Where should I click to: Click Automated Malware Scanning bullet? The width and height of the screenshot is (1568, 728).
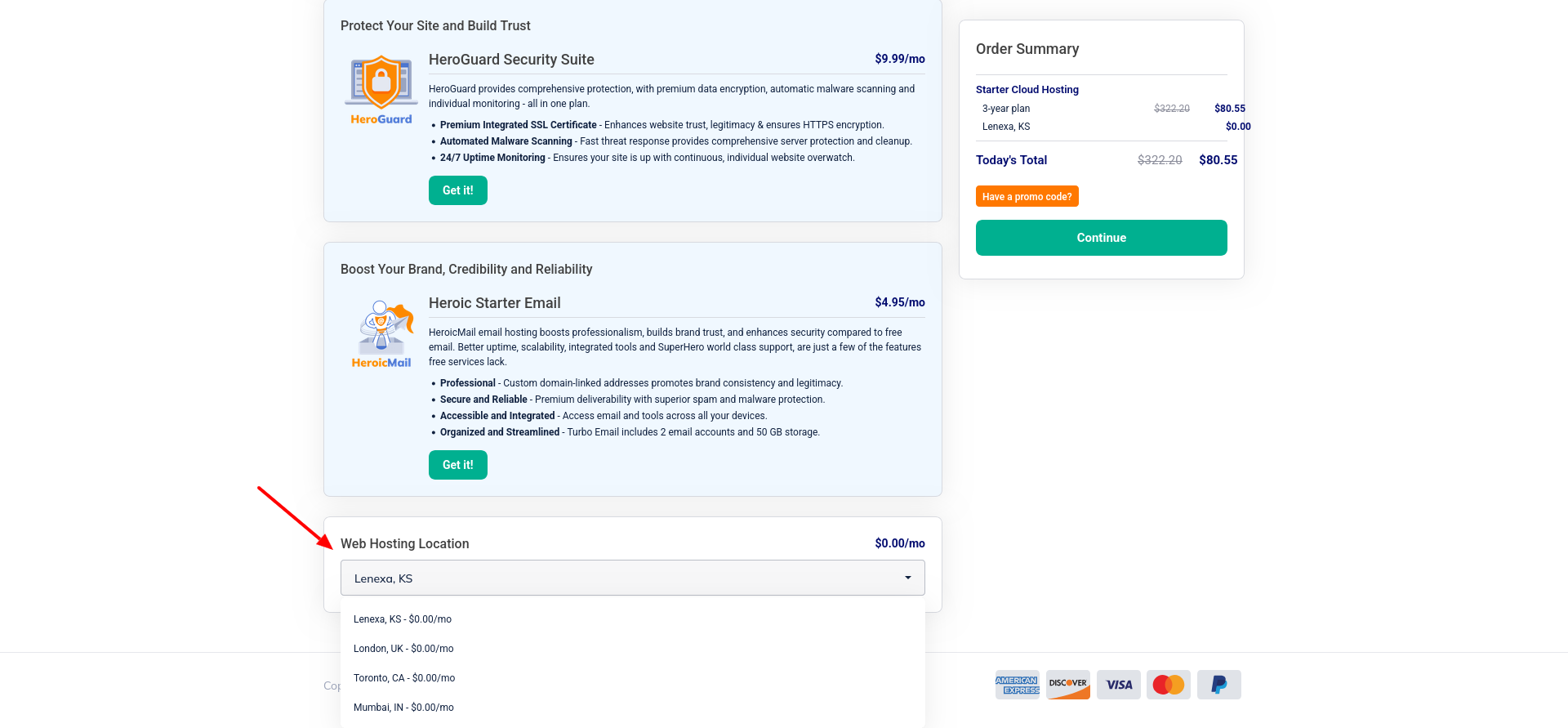click(675, 141)
